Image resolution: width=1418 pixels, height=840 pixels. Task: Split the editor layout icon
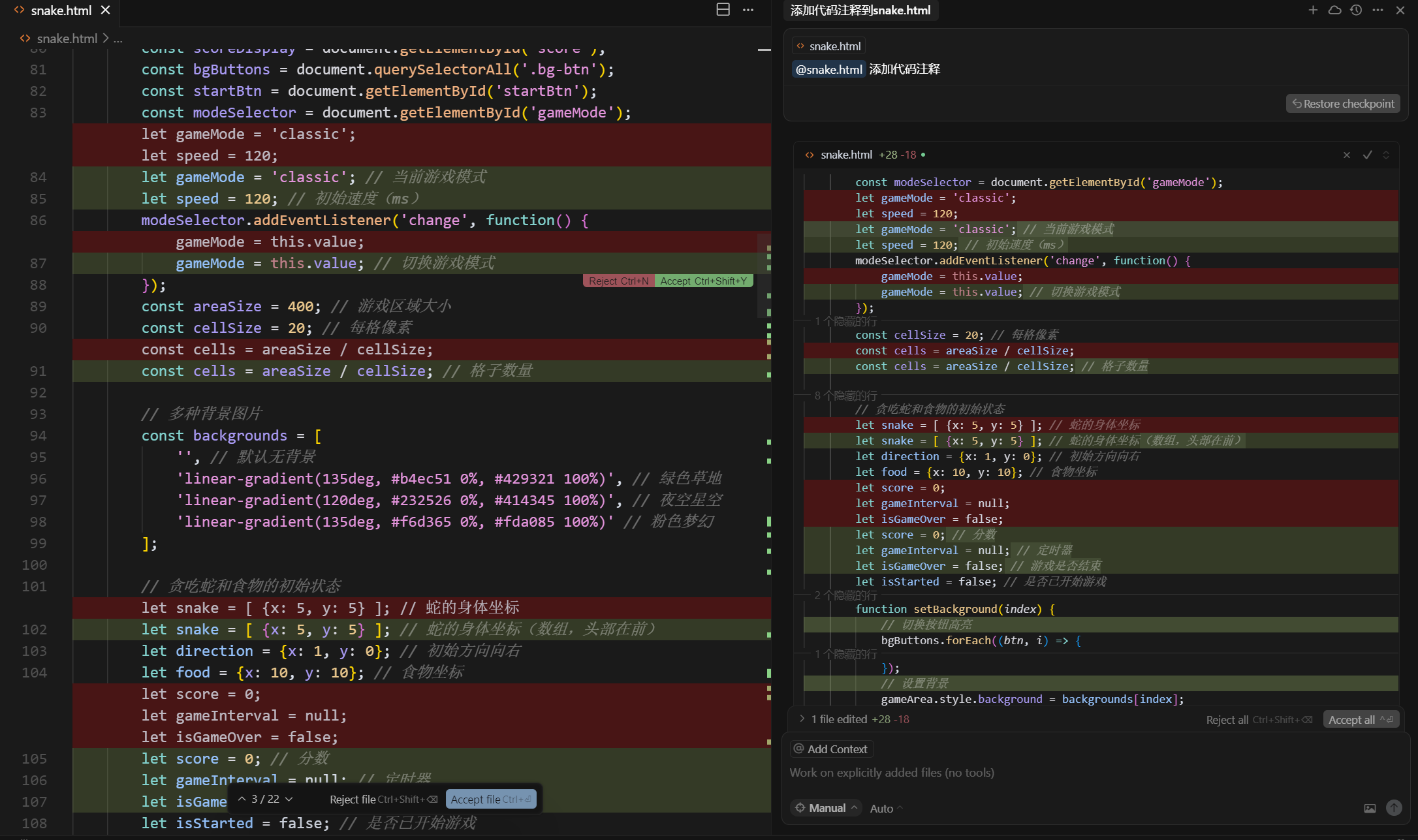[723, 10]
